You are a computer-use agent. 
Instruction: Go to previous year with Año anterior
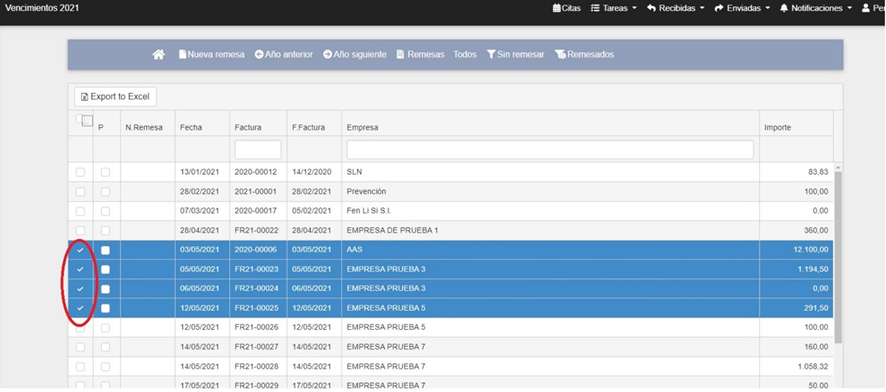click(284, 55)
